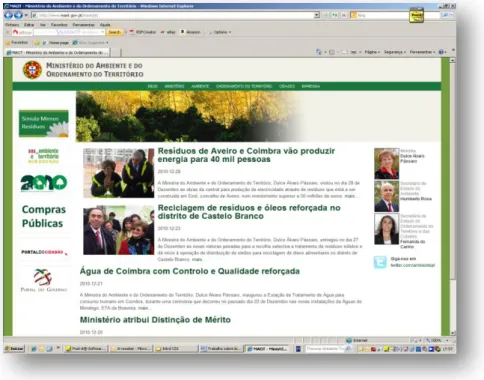
Task: Open the Ajuda menu
Action: click(x=105, y=25)
